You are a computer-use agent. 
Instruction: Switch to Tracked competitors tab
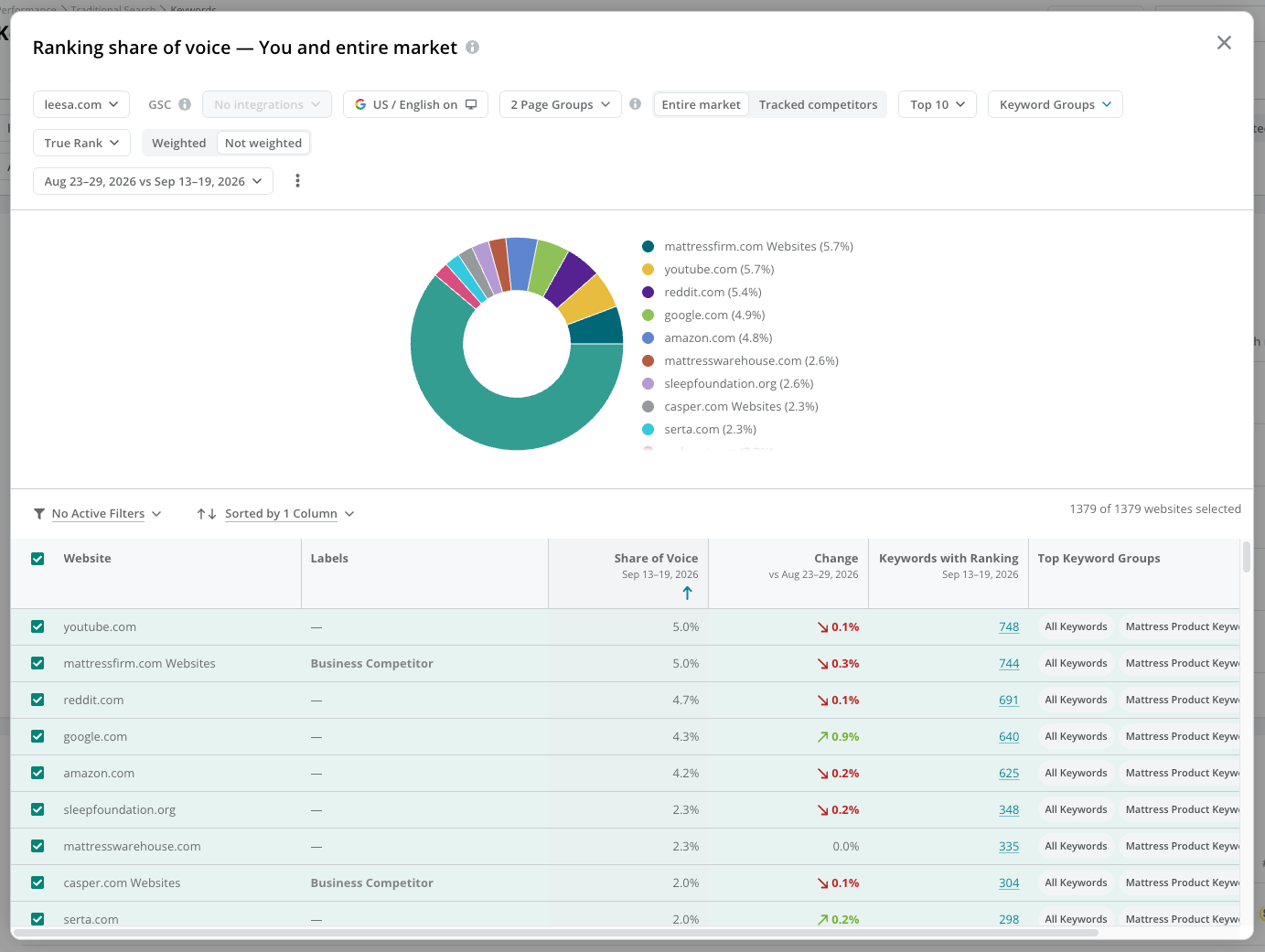(x=818, y=104)
